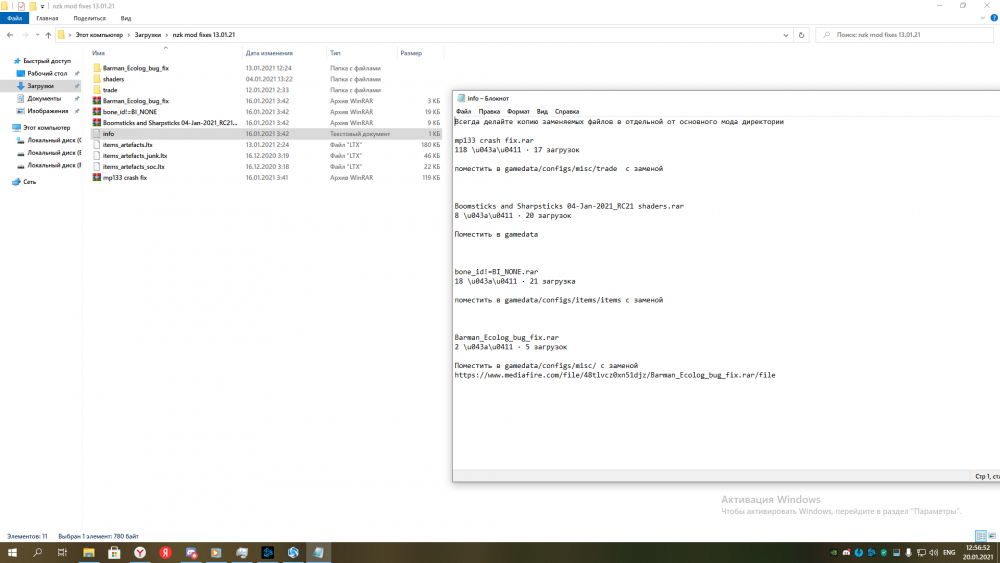Refresh the current folder view
The height and width of the screenshot is (563, 1000).
click(x=803, y=35)
